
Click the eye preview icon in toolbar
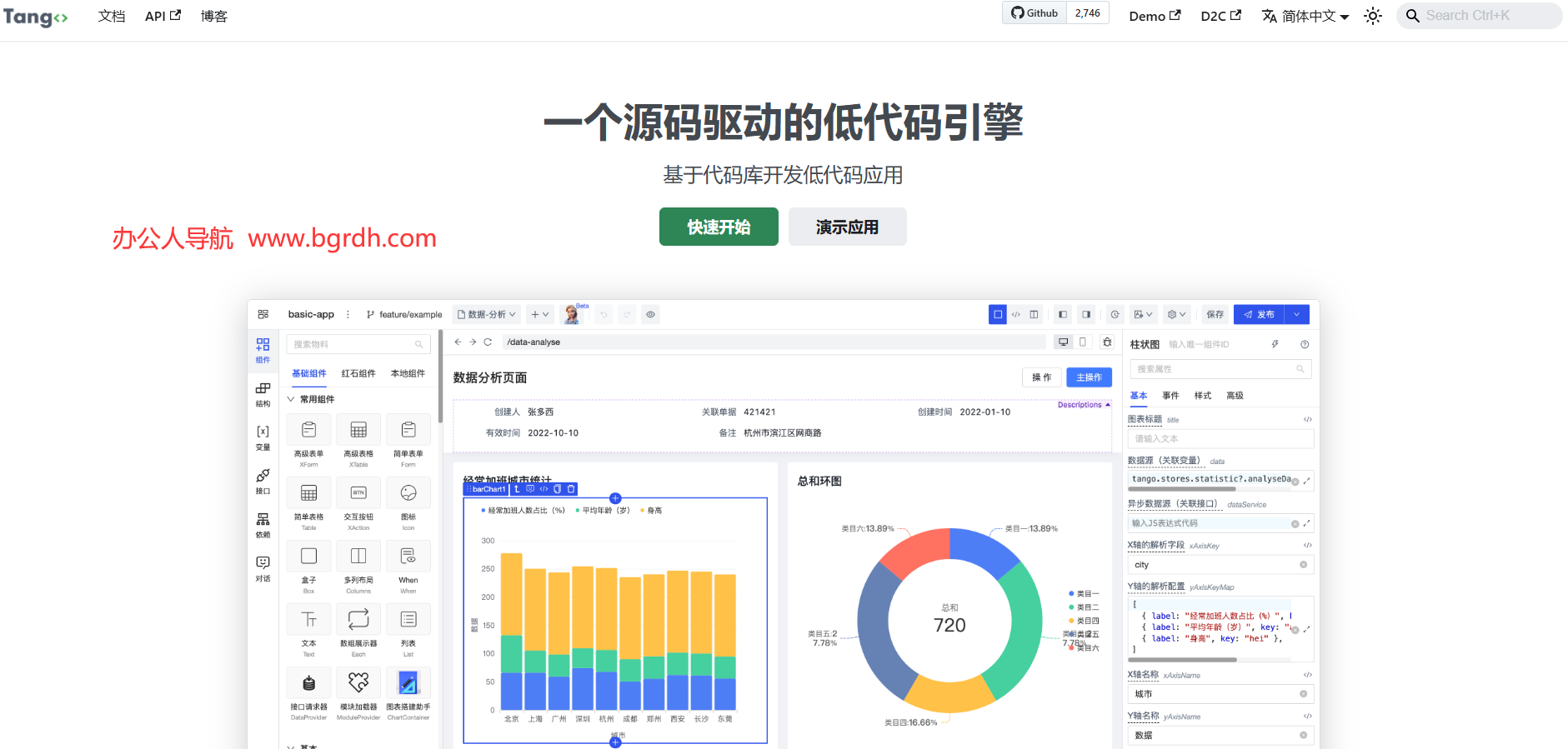click(650, 314)
